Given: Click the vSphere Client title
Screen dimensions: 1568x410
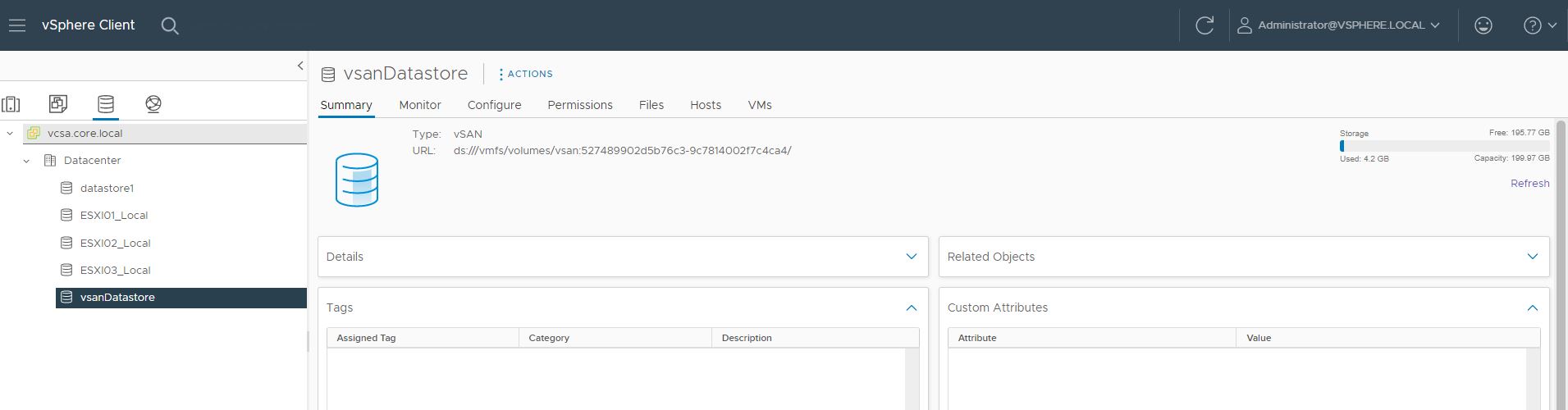Looking at the screenshot, I should (88, 25).
